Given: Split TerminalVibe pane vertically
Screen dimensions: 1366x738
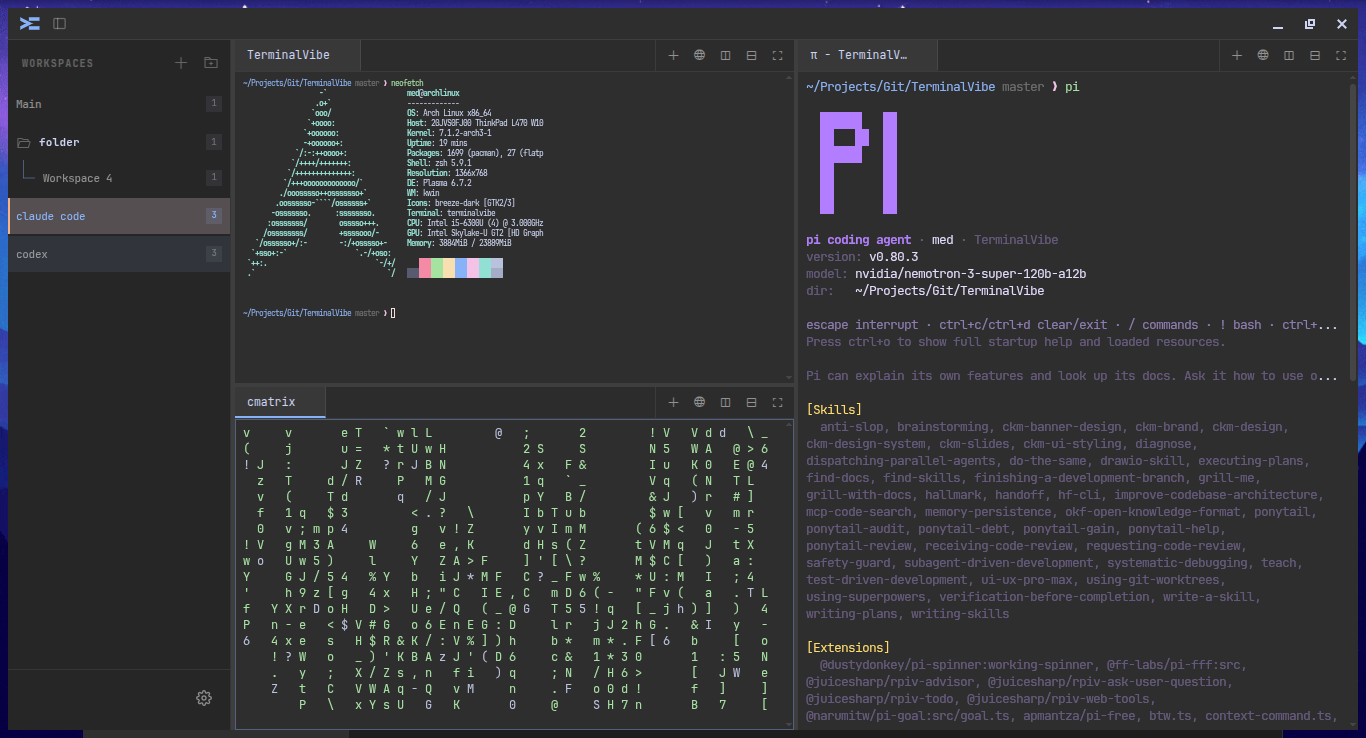Looking at the screenshot, I should click(x=726, y=55).
